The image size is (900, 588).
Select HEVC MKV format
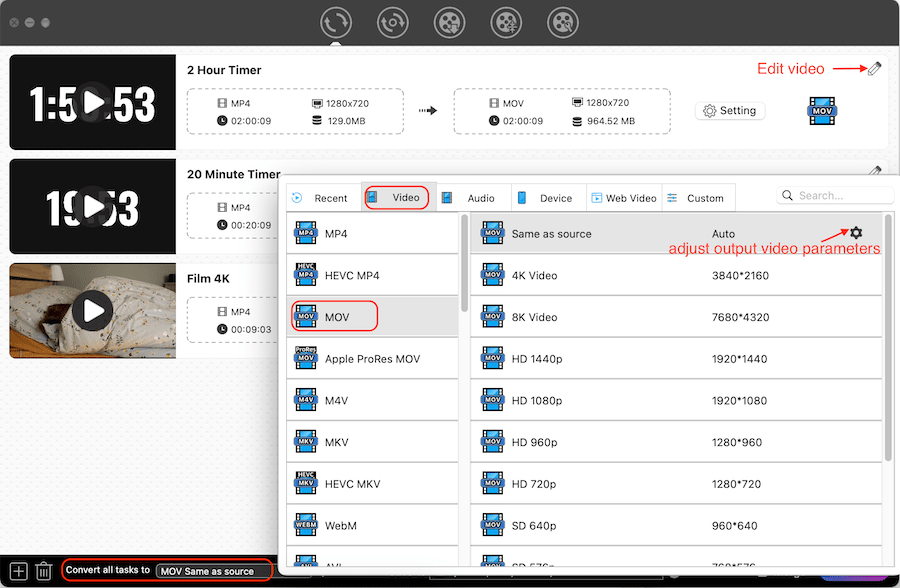[373, 484]
